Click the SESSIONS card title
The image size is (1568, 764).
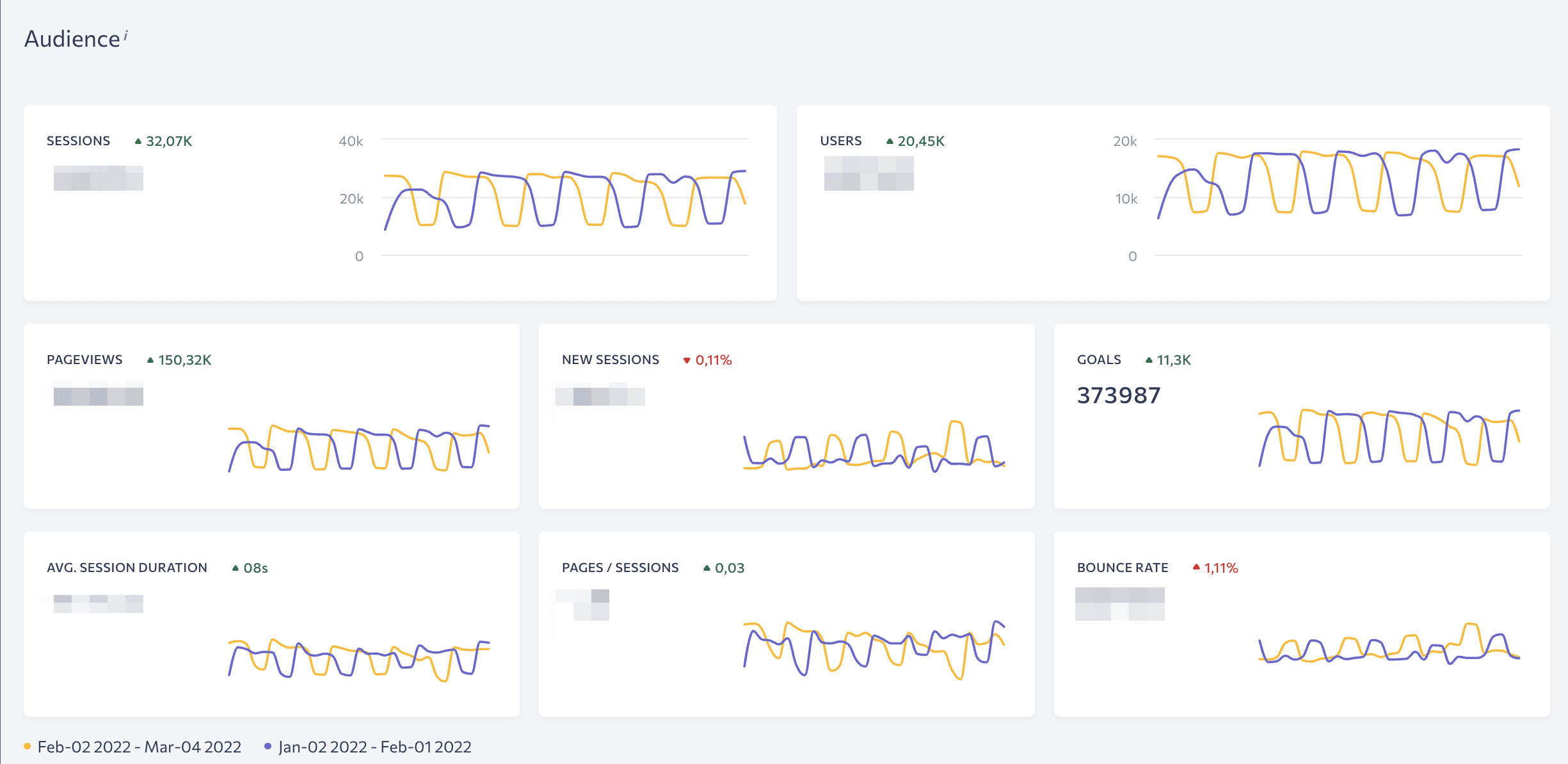[x=79, y=141]
